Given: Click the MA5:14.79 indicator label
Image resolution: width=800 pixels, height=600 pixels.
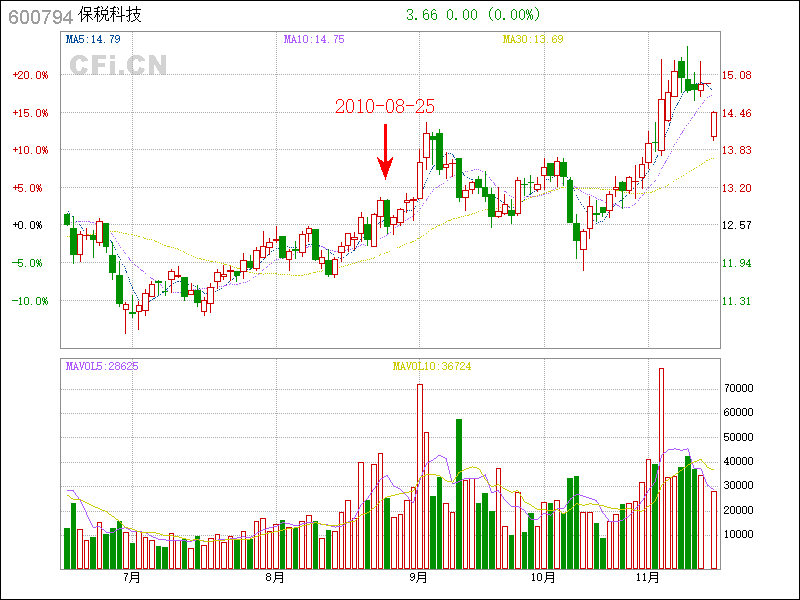Looking at the screenshot, I should (x=93, y=40).
